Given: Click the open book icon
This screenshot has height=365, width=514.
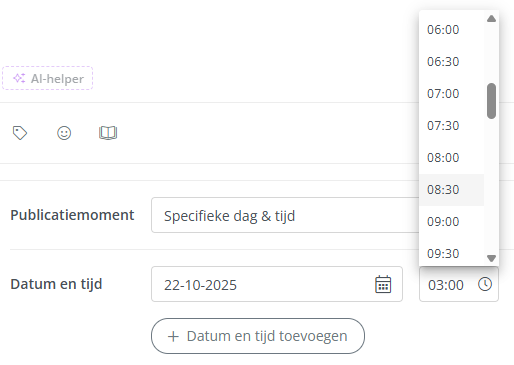Looking at the screenshot, I should coord(108,133).
